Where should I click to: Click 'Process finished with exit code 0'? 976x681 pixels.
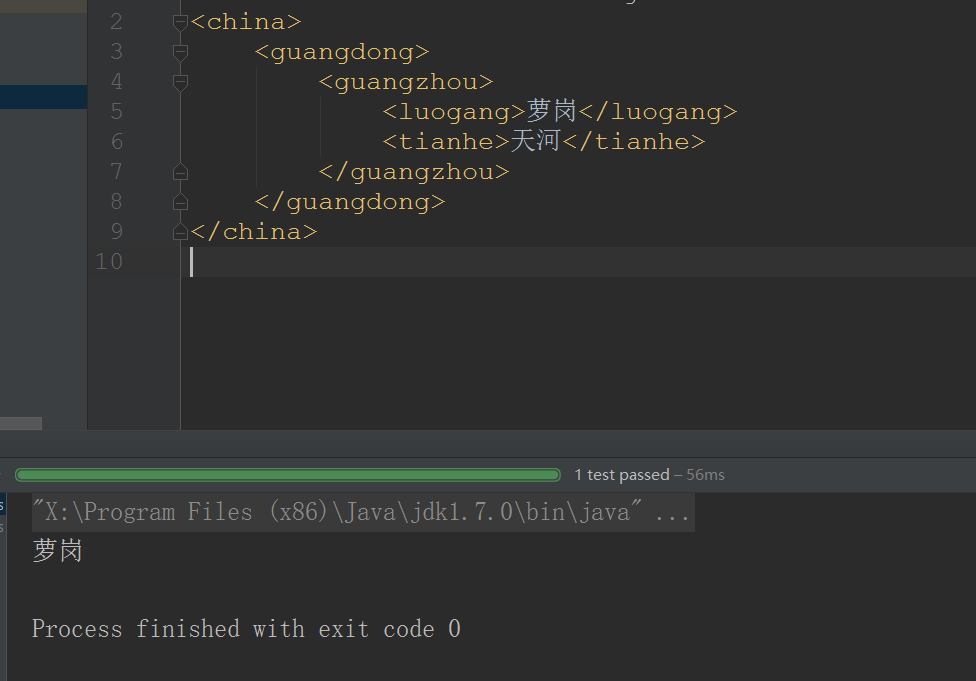tap(246, 629)
